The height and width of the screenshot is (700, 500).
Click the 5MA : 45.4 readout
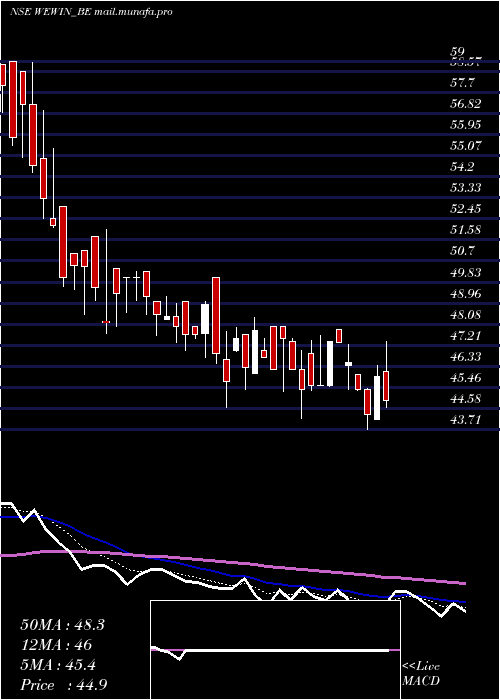pyautogui.click(x=58, y=665)
